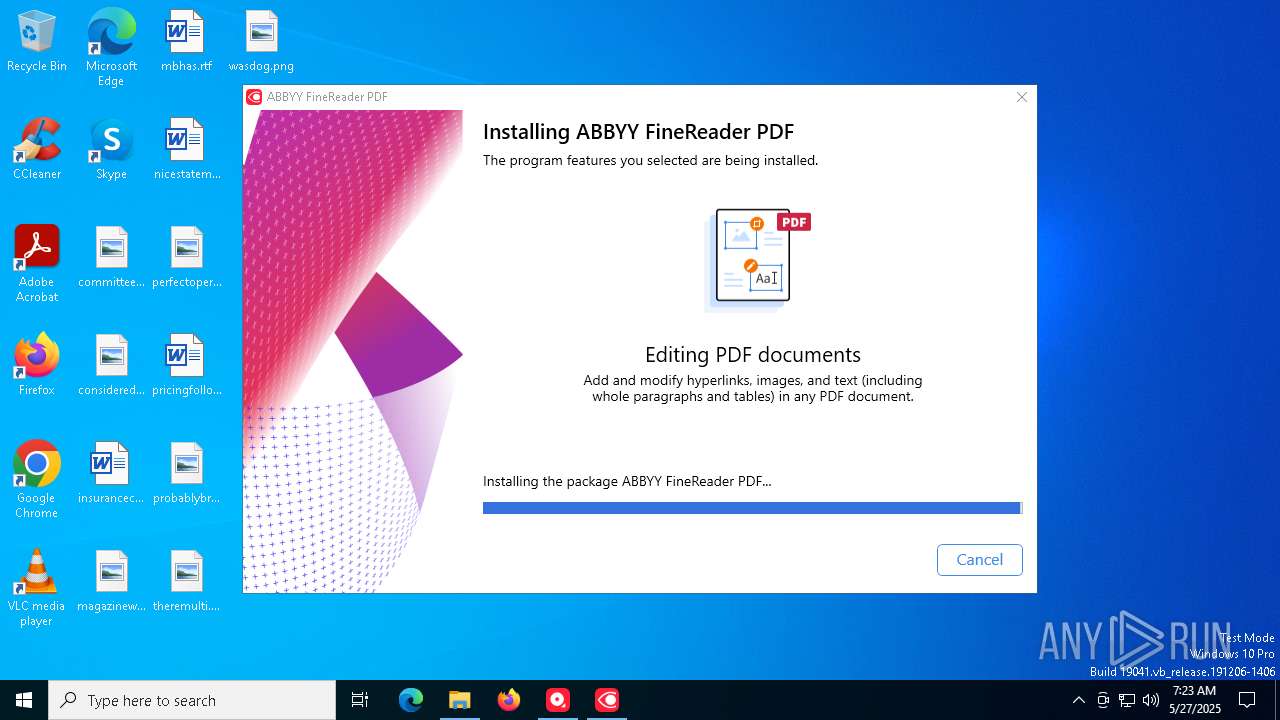Image resolution: width=1280 pixels, height=720 pixels.
Task: Close the ABBYY FineReader PDF installer window
Action: [1021, 97]
